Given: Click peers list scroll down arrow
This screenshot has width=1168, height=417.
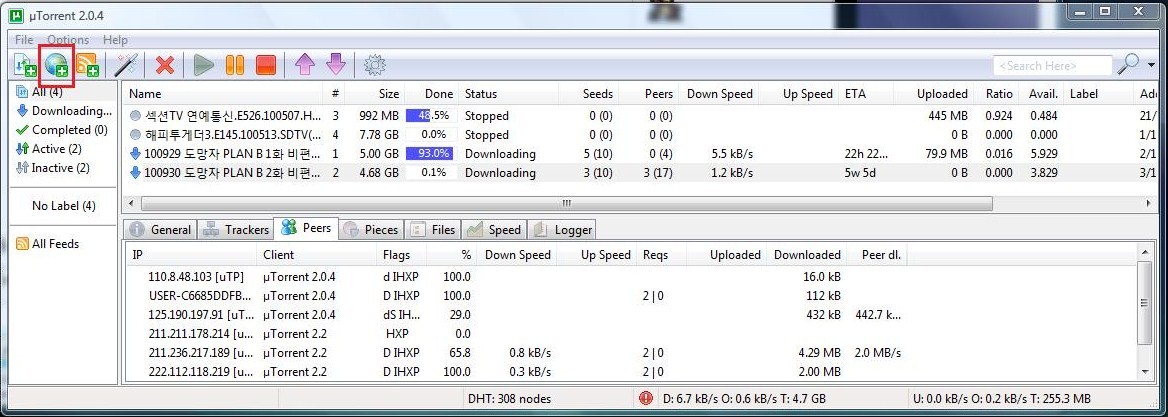Looking at the screenshot, I should 1146,371.
